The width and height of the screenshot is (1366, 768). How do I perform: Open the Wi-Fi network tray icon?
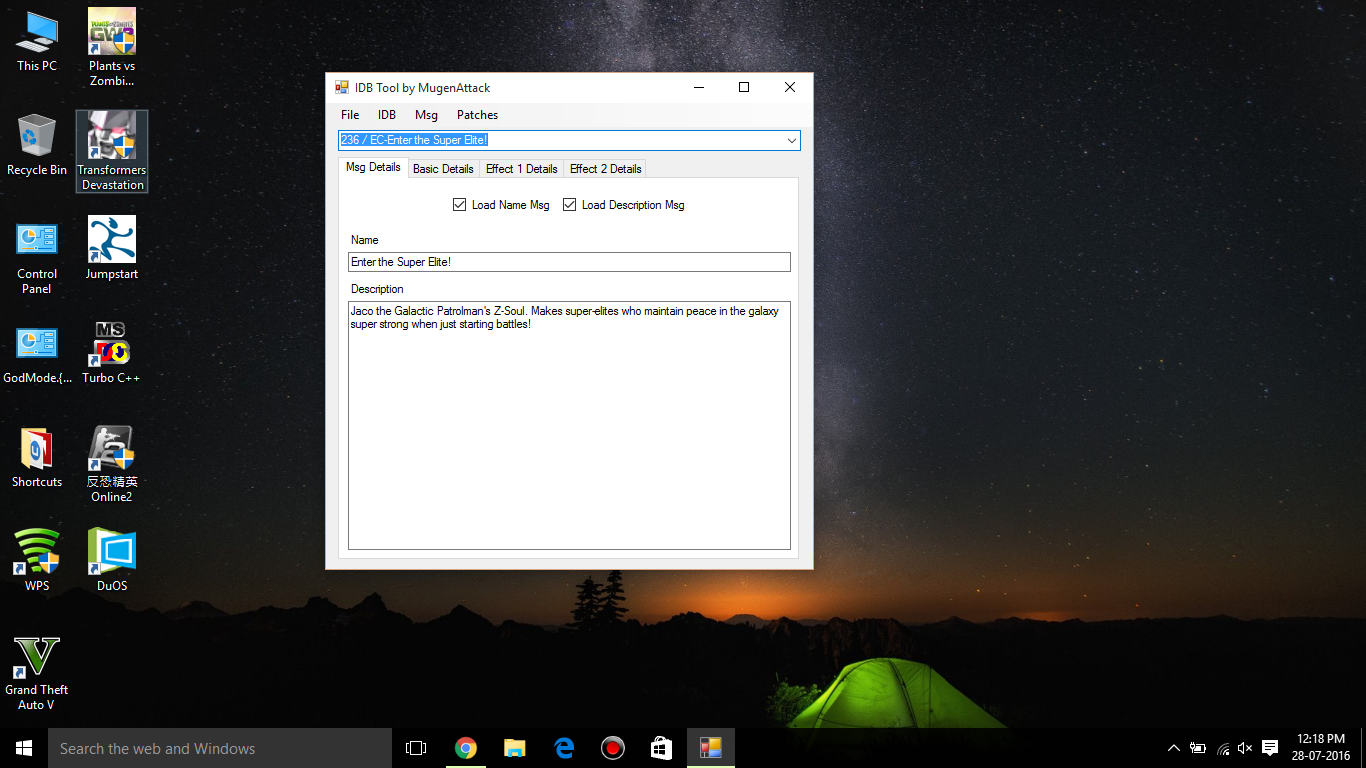[x=1223, y=748]
